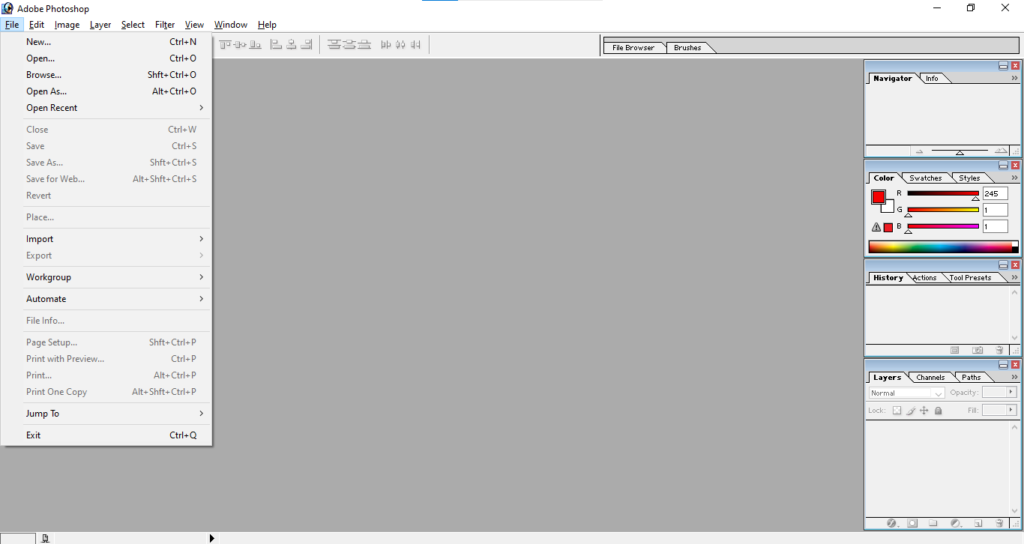This screenshot has height=544, width=1024.
Task: Click the distribute bottom edges icon
Action: click(364, 44)
